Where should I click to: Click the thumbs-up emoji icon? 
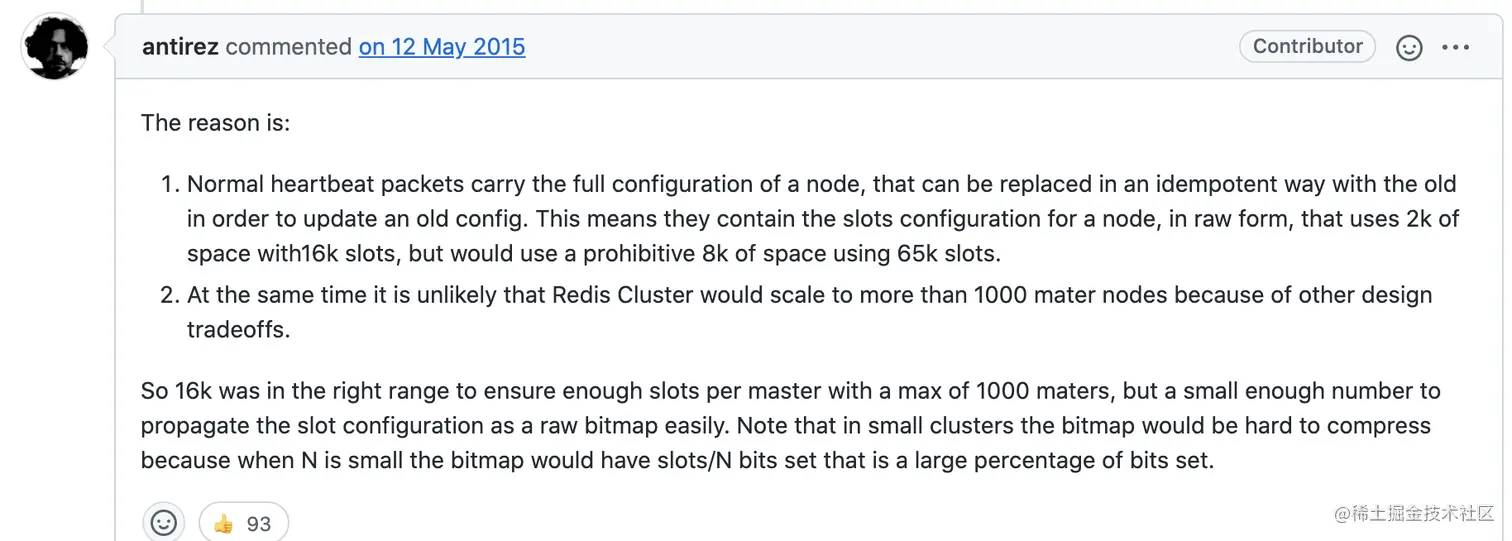(224, 524)
